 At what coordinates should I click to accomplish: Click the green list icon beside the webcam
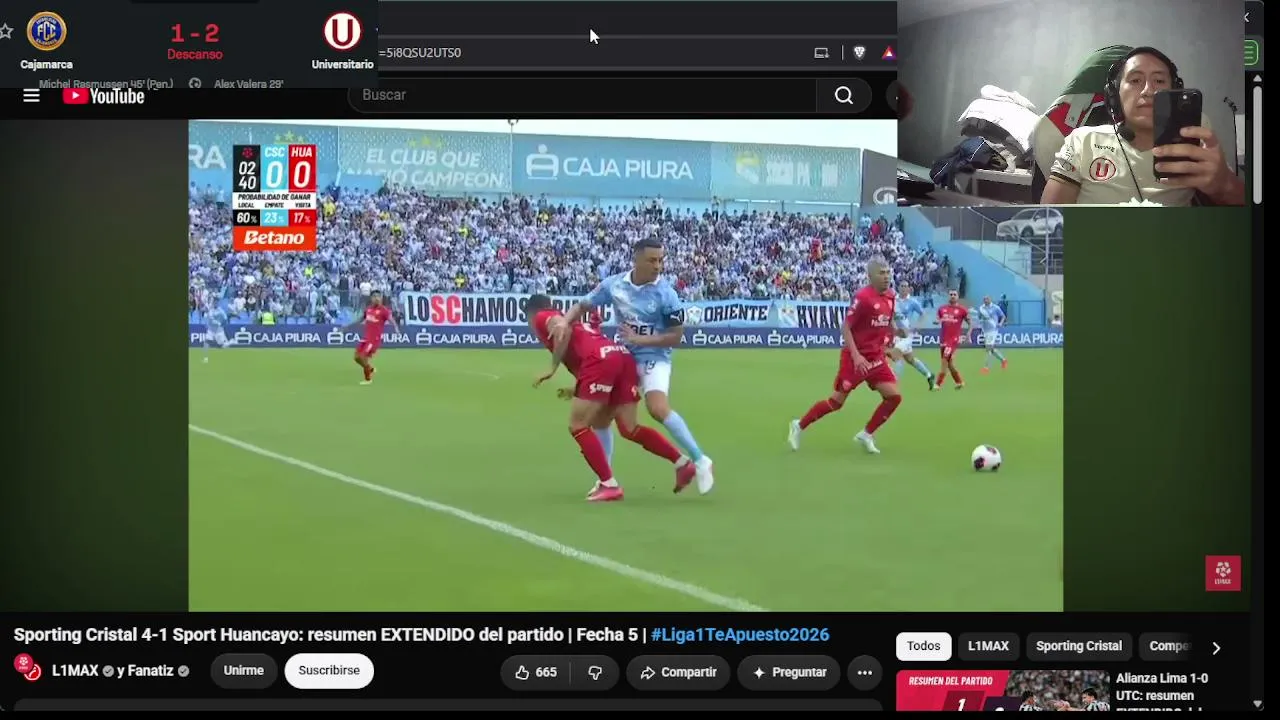tap(1251, 52)
